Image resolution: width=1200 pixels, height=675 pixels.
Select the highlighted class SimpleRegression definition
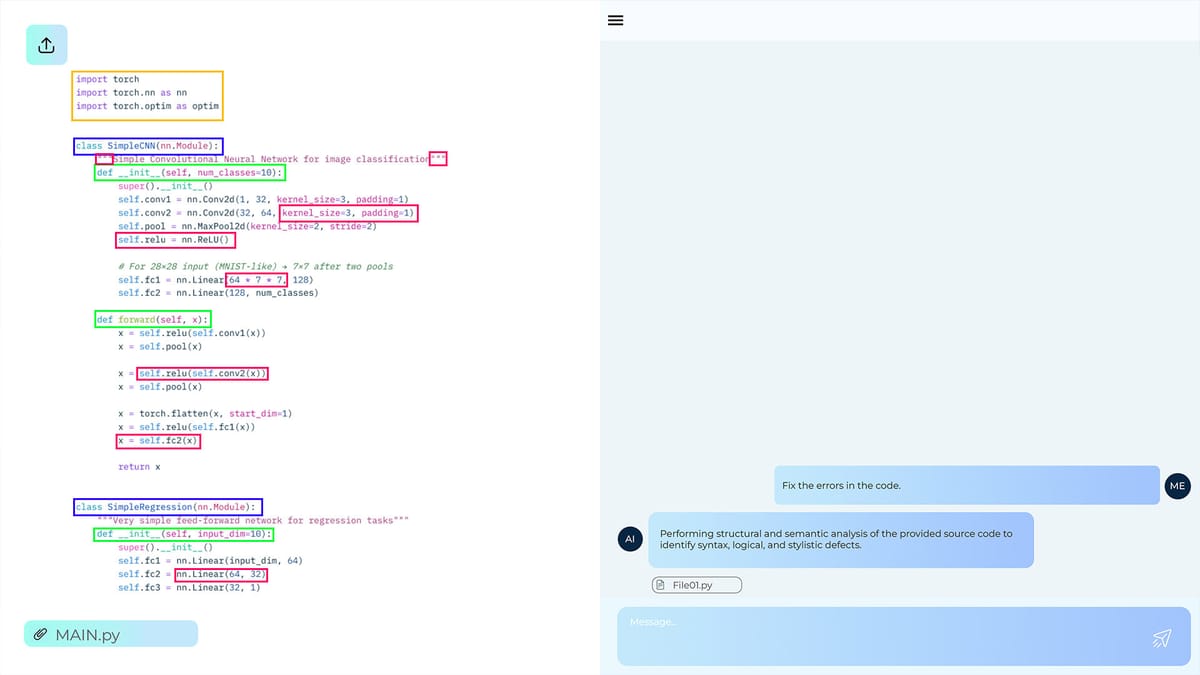[x=168, y=507]
